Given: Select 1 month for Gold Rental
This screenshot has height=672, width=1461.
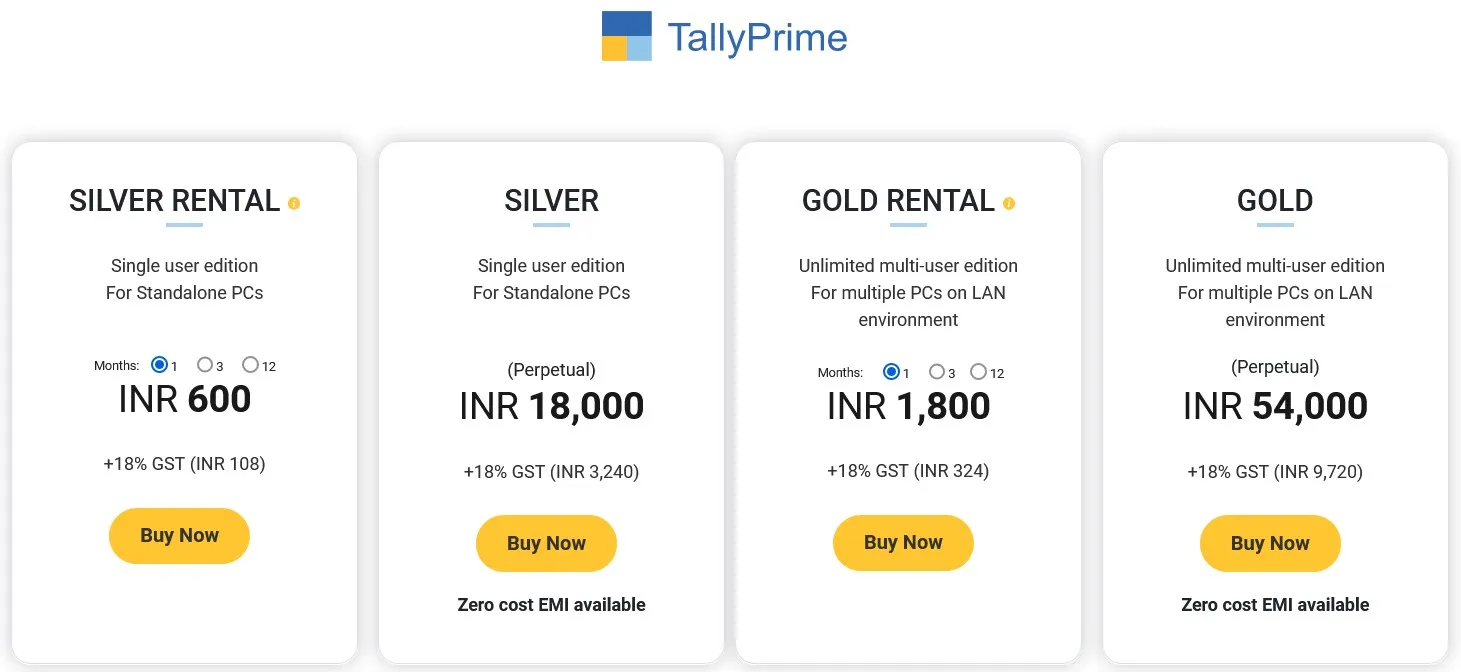Looking at the screenshot, I should pos(891,371).
